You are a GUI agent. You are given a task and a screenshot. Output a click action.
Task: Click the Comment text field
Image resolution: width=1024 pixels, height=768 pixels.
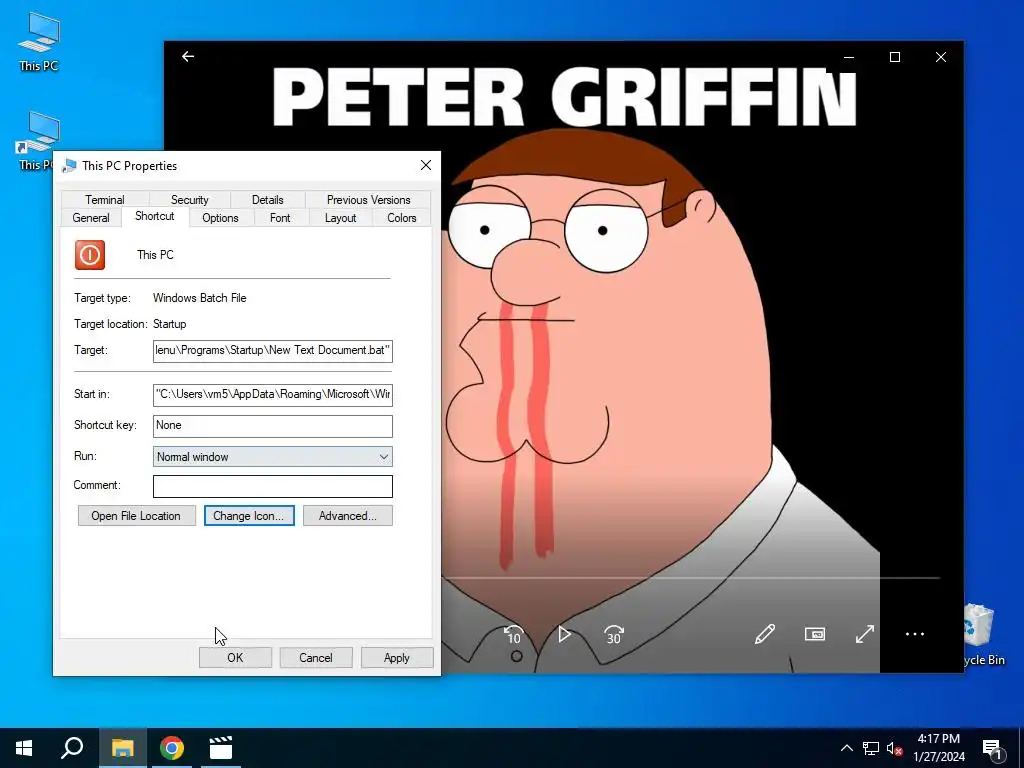[273, 486]
